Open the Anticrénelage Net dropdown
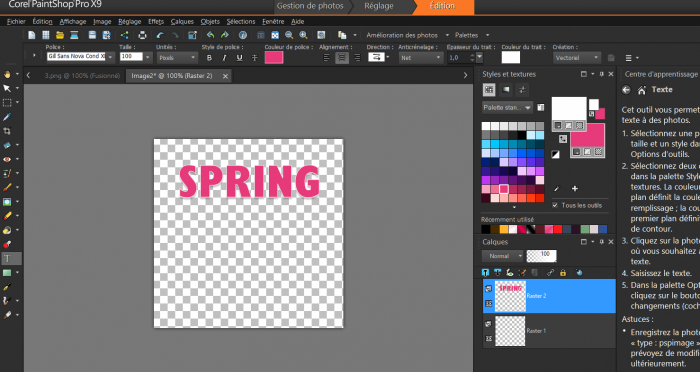Image resolution: width=700 pixels, height=372 pixels. click(x=420, y=58)
